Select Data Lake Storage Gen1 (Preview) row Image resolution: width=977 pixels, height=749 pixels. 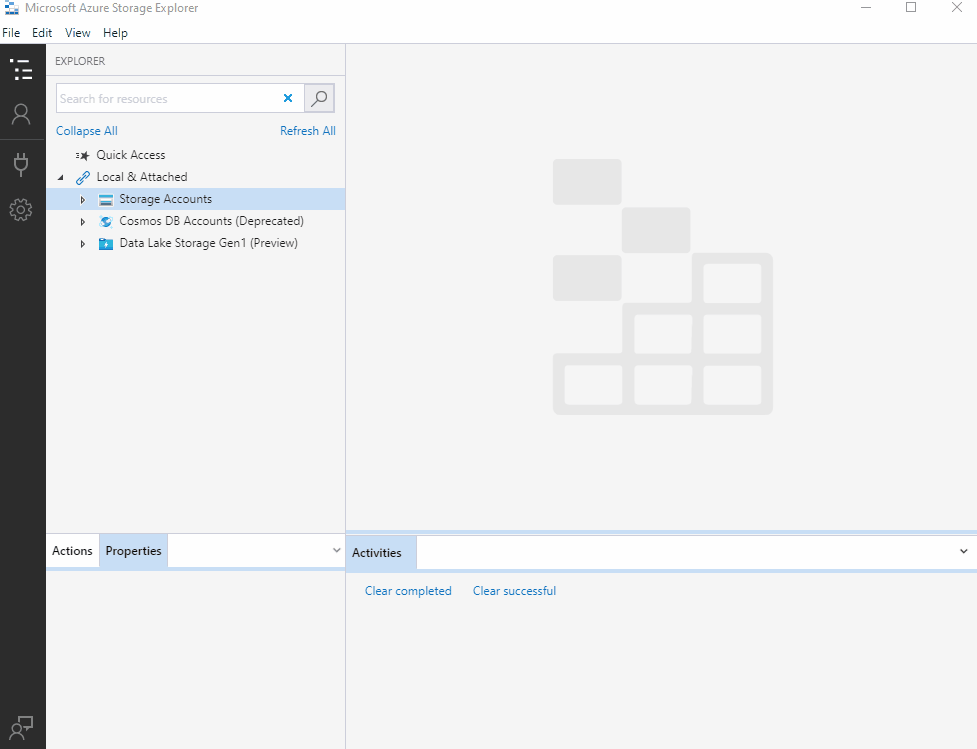(196, 243)
